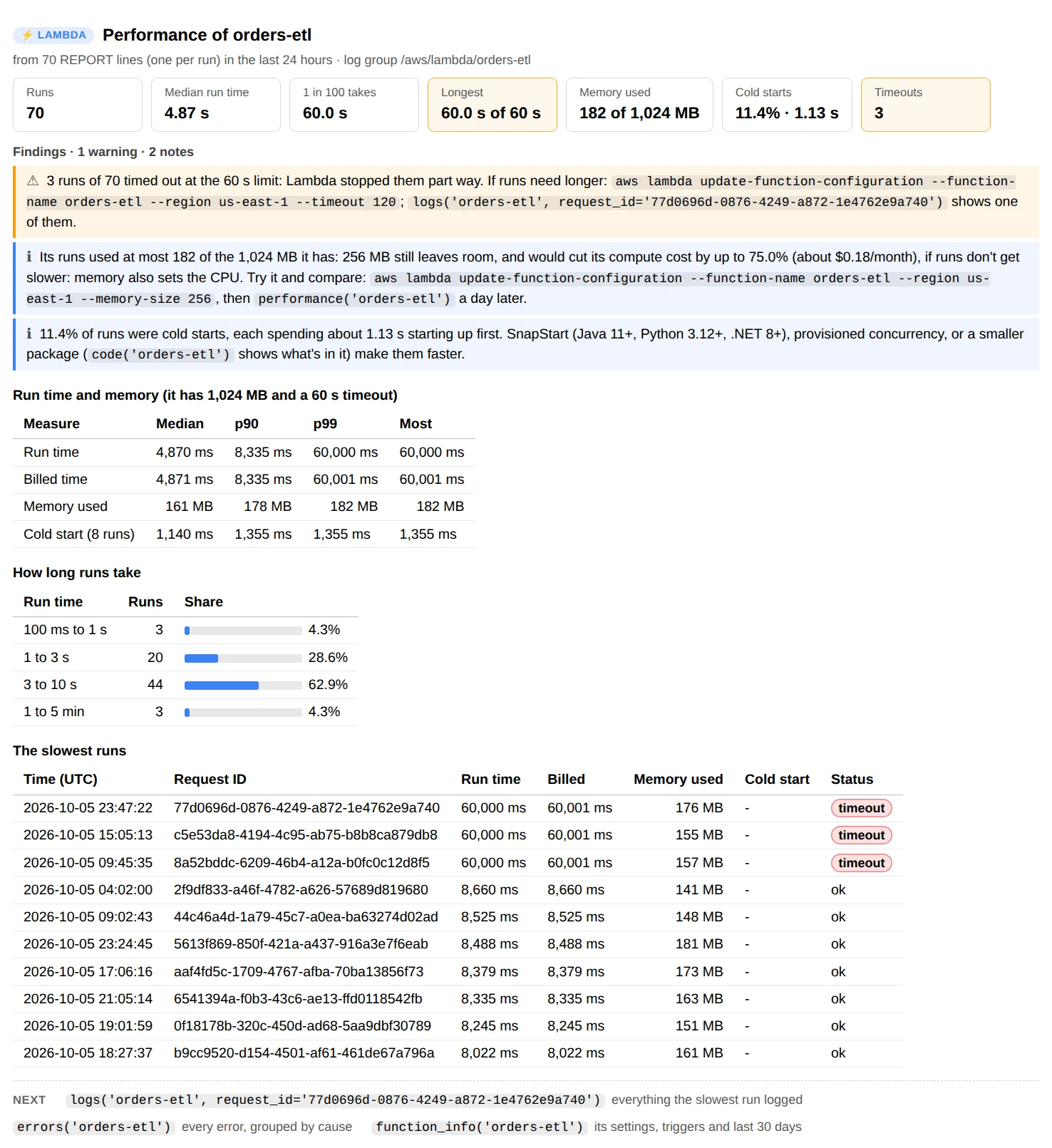
Task: Click request ID 2f9df833-a46f-4782-a626-57689d819680
Action: tap(301, 890)
